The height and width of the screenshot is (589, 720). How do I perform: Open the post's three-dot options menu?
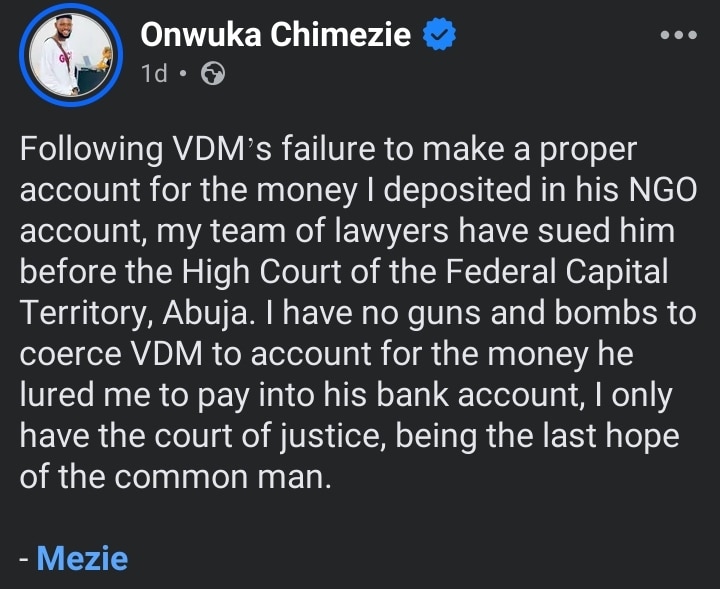pos(679,34)
